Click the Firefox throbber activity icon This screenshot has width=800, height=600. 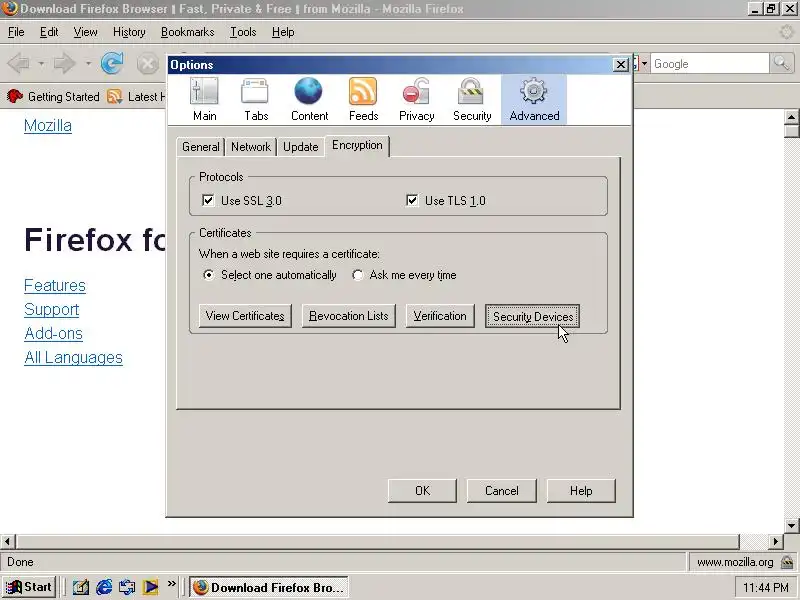786,32
